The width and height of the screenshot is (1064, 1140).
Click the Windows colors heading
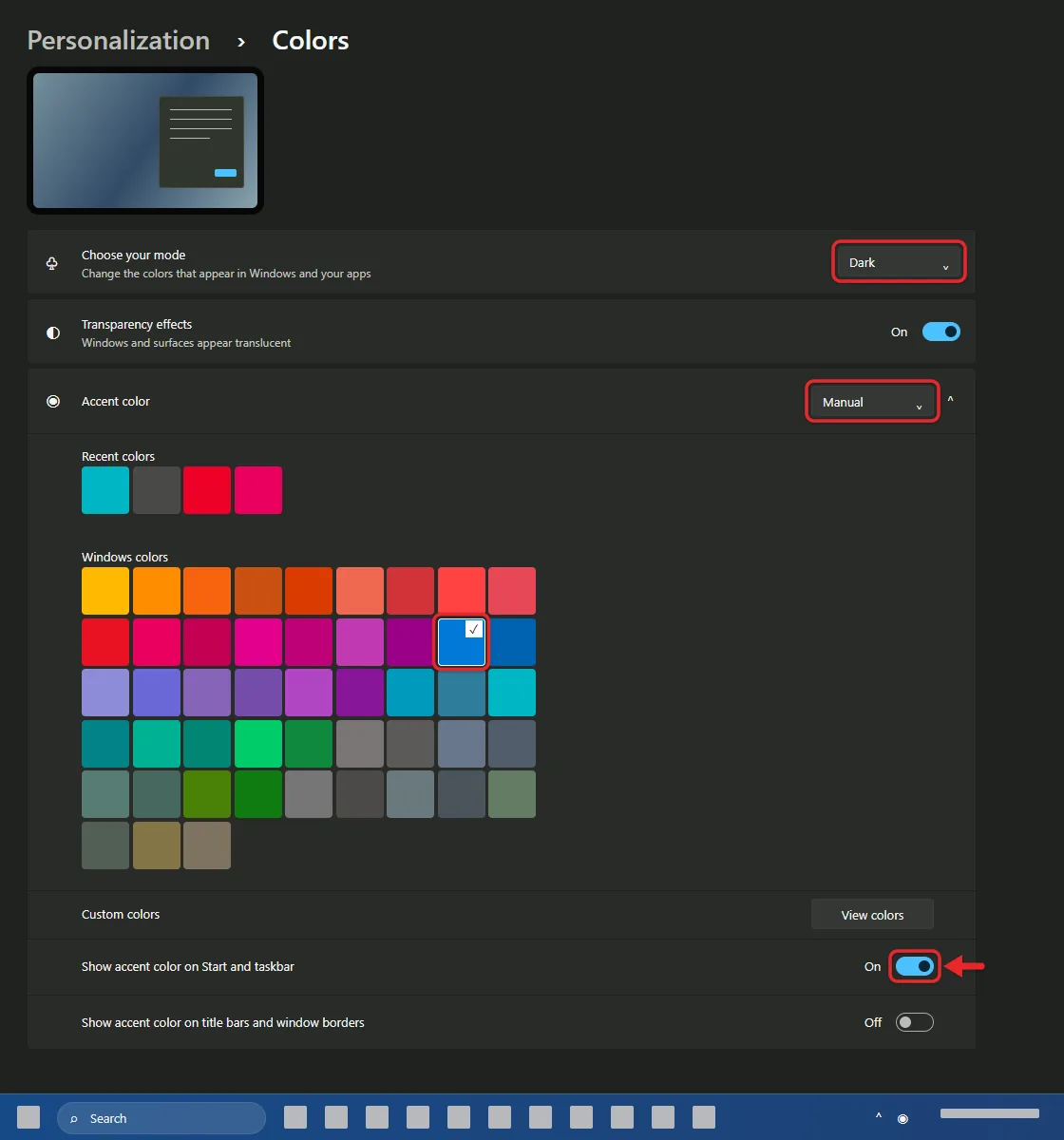click(x=124, y=557)
